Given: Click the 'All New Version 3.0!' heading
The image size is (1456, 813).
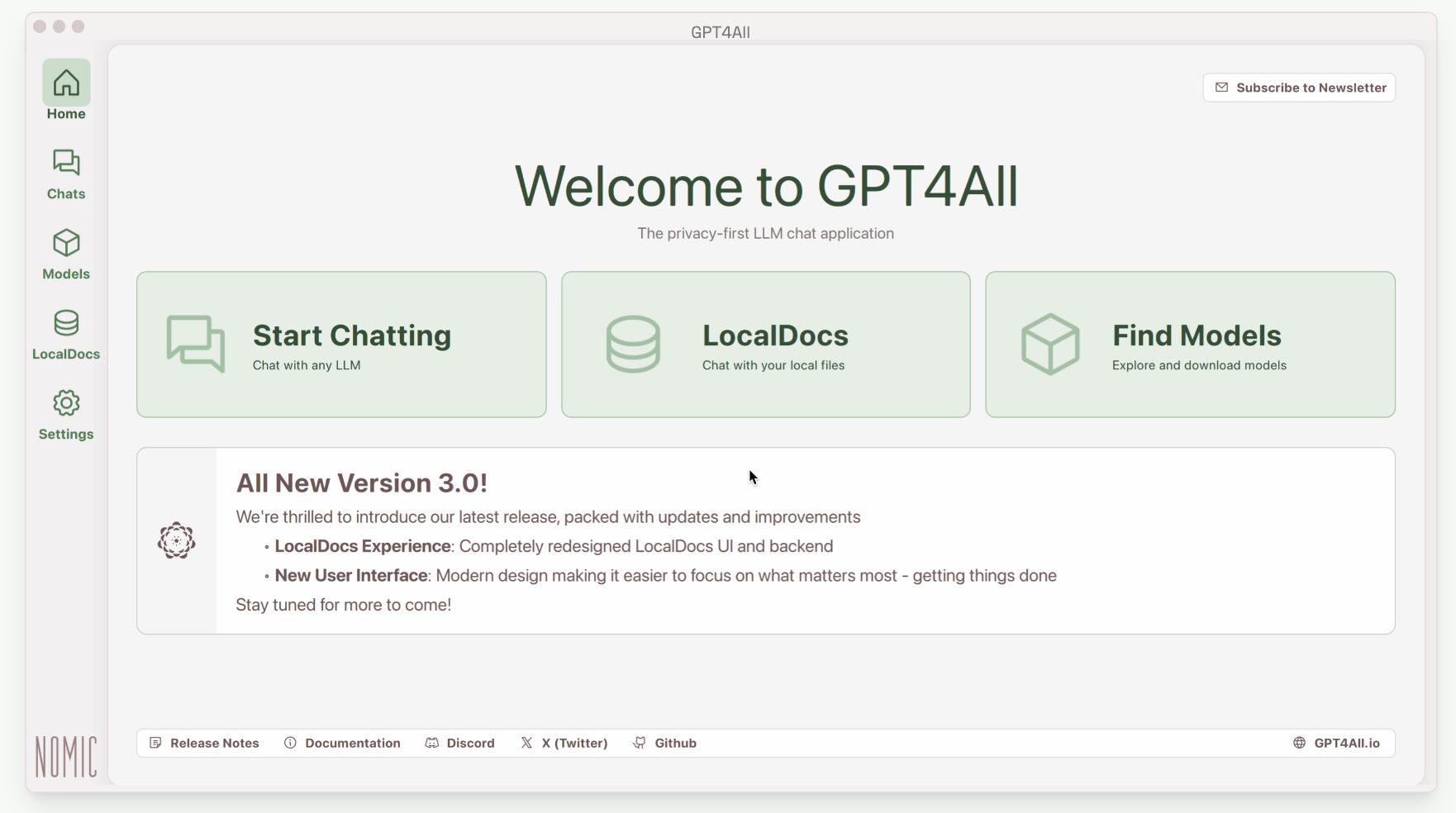Looking at the screenshot, I should [362, 483].
